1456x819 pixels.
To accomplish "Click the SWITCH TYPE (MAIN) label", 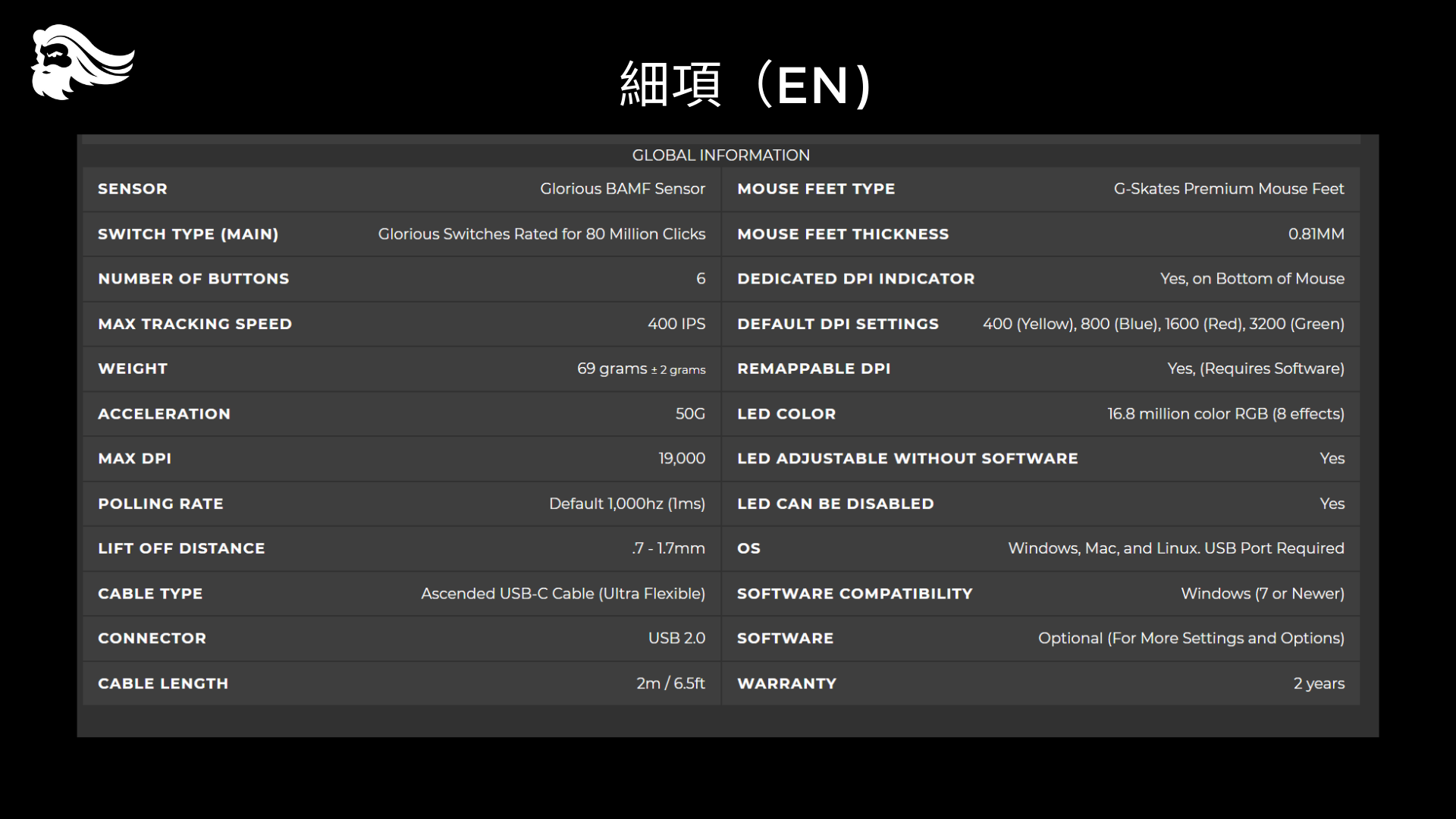I will click(188, 234).
